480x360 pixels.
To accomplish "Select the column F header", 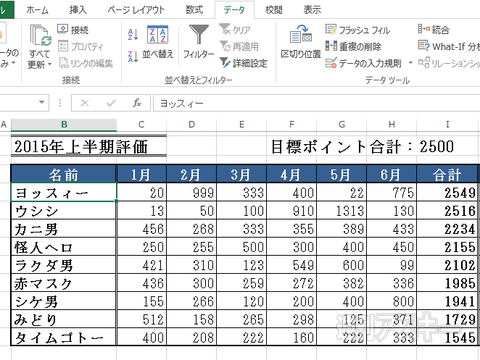I will [x=292, y=125].
